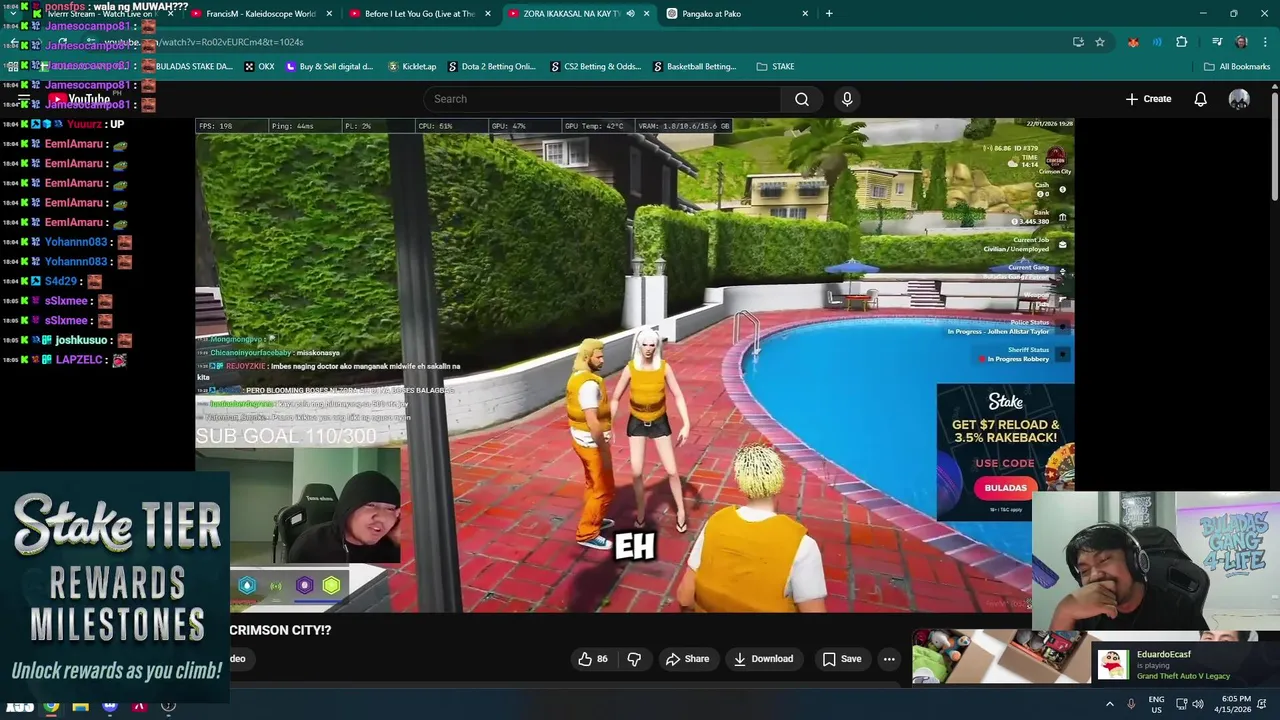The width and height of the screenshot is (1280, 720).
Task: Open the All Bookmarks folder
Action: (1236, 66)
